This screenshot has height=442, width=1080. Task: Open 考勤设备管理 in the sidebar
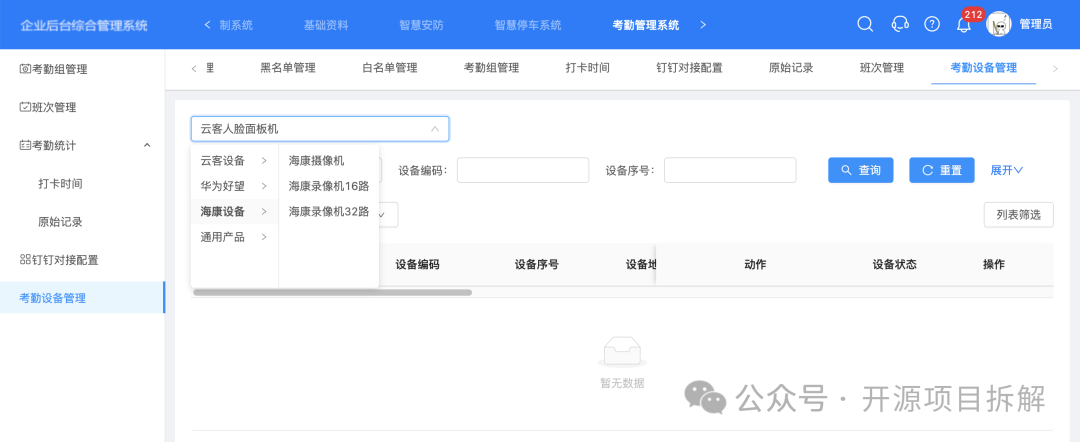coord(83,298)
